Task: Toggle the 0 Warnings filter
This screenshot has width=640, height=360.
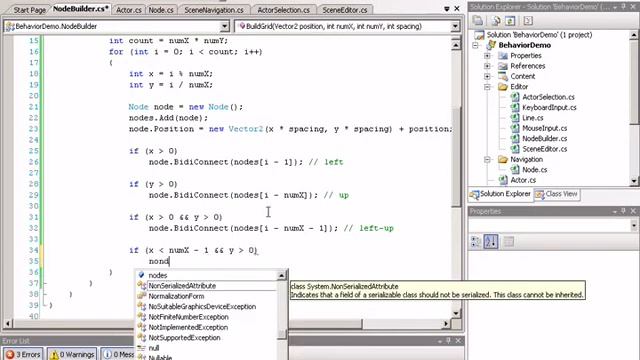Action: [72, 354]
